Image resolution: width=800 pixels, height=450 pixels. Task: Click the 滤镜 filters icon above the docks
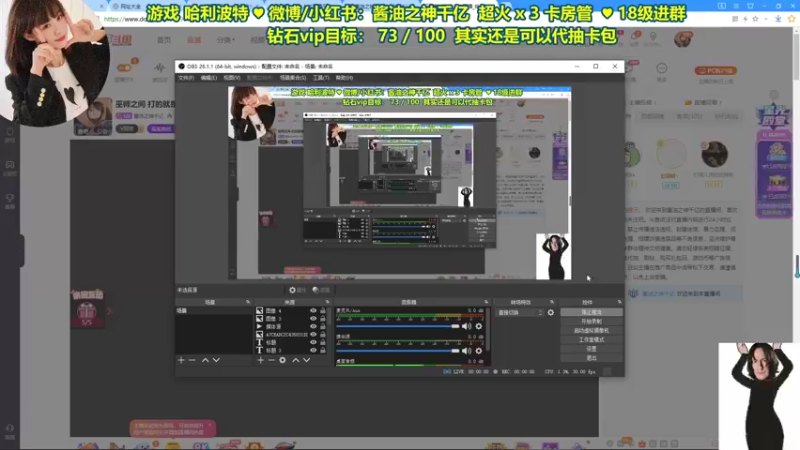click(321, 290)
